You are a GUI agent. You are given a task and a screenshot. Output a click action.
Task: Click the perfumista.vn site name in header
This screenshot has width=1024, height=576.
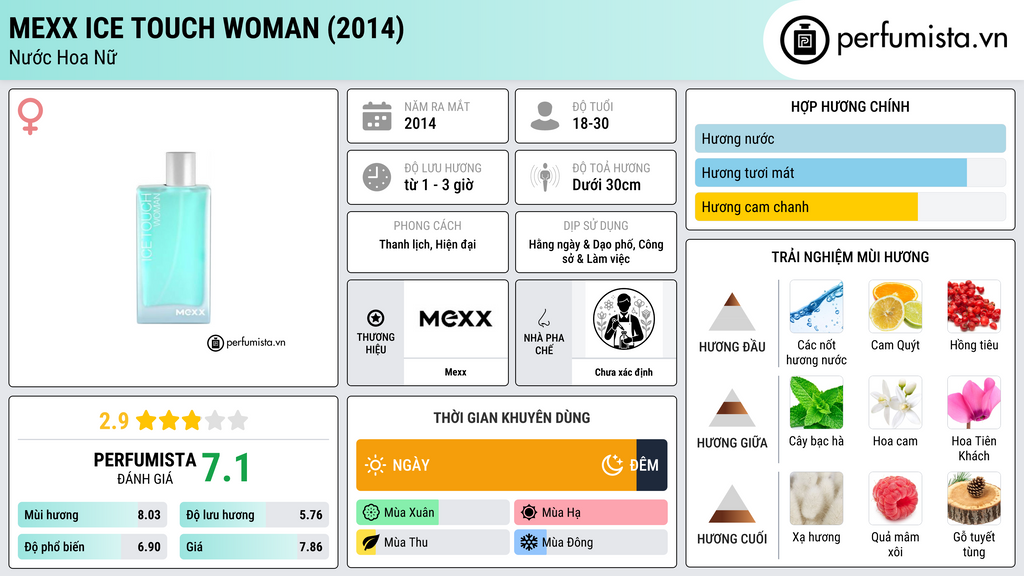922,39
